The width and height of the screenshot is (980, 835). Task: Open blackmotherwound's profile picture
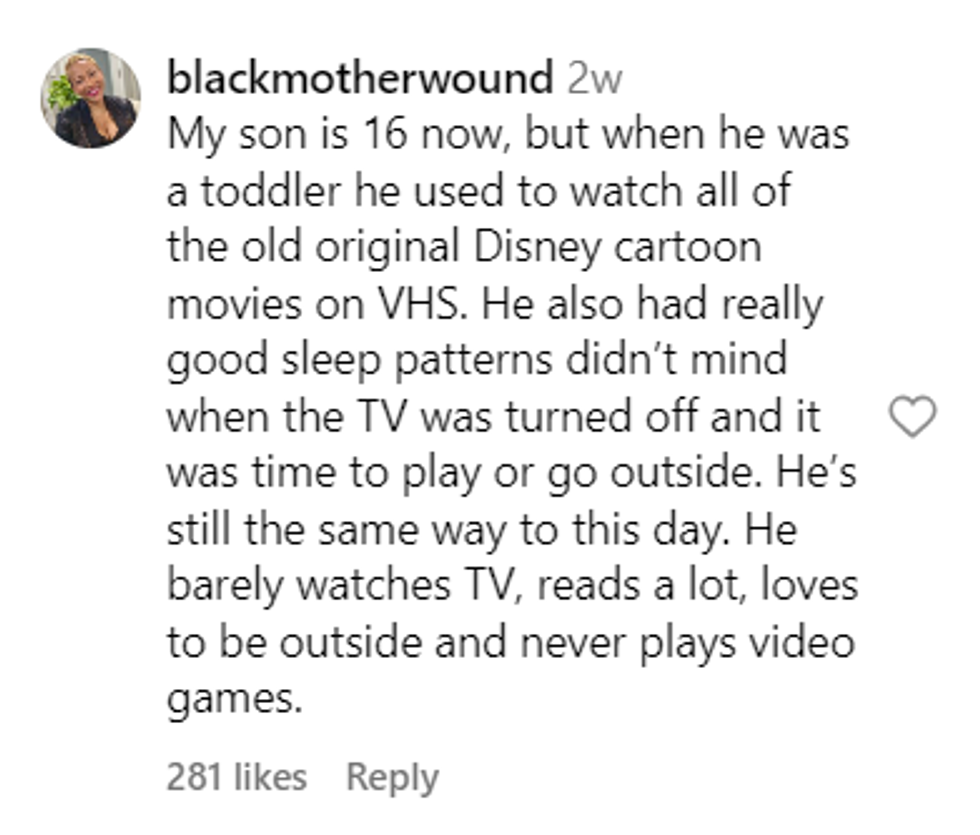click(91, 98)
